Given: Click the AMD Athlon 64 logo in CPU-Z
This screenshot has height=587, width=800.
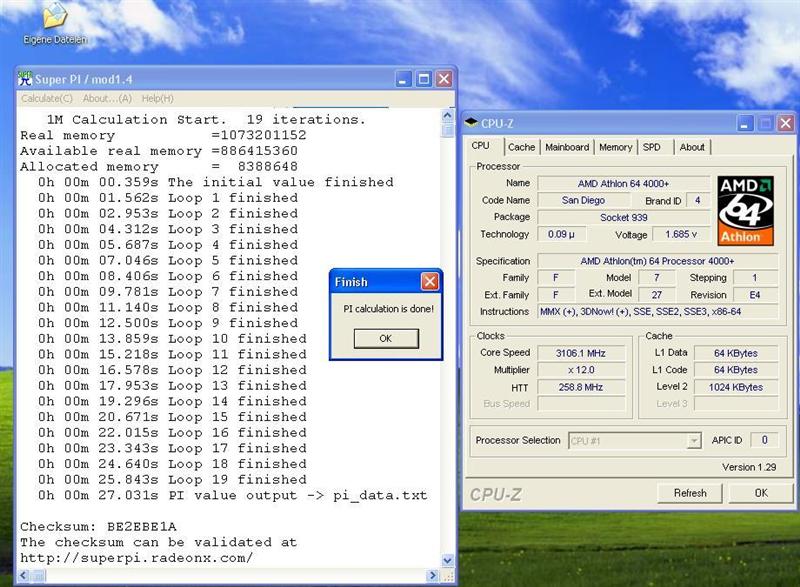Looking at the screenshot, I should [x=745, y=211].
